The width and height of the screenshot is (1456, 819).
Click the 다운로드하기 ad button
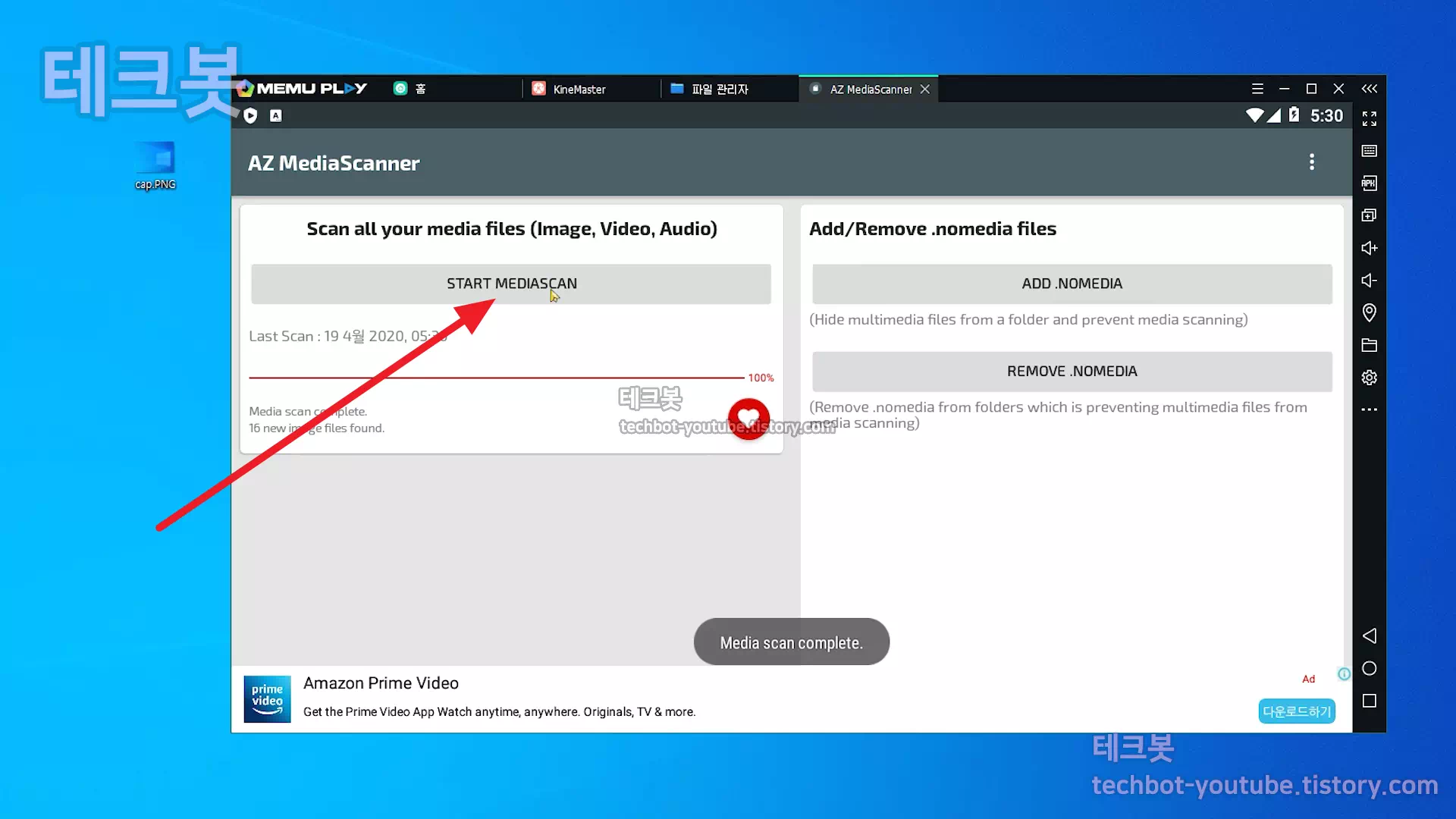click(1297, 711)
